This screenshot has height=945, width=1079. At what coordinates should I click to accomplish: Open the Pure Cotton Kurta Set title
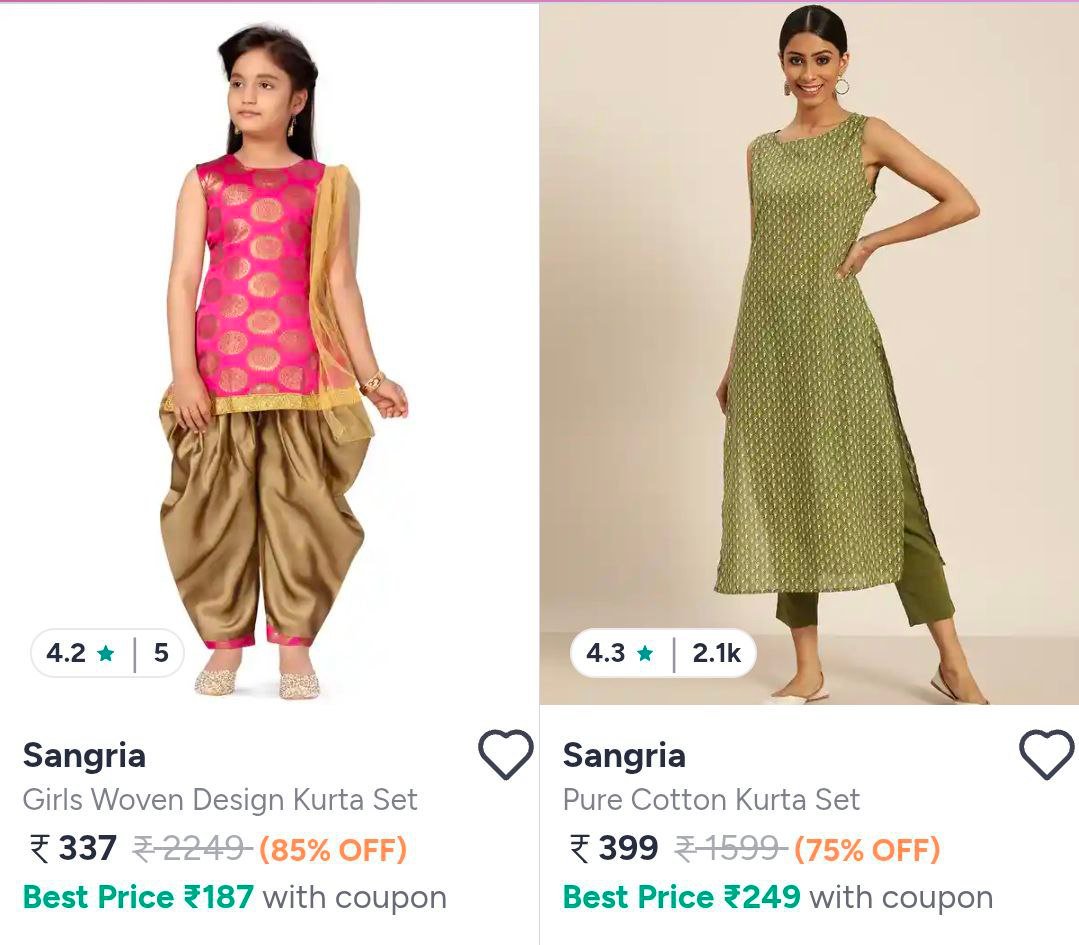click(711, 800)
